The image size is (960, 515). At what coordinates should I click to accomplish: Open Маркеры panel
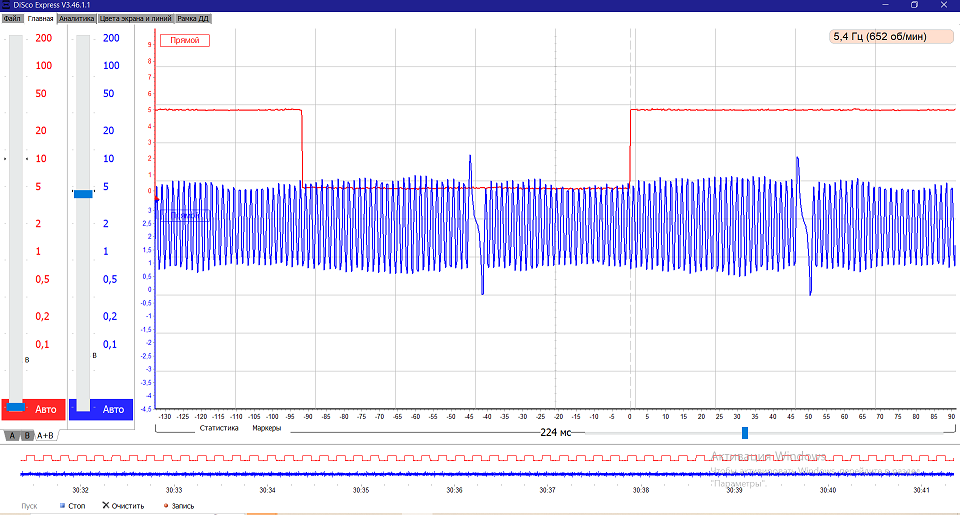pos(266,428)
